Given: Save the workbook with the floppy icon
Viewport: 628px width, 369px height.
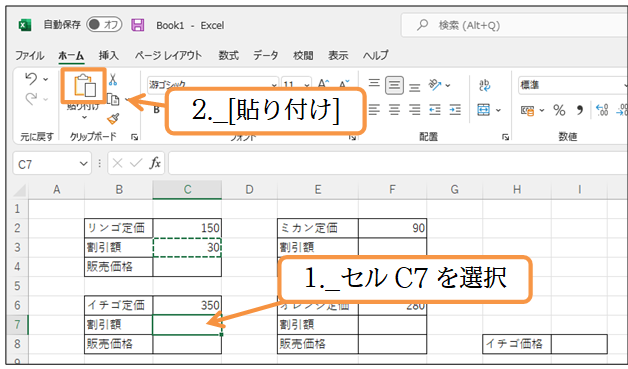Looking at the screenshot, I should tap(138, 25).
